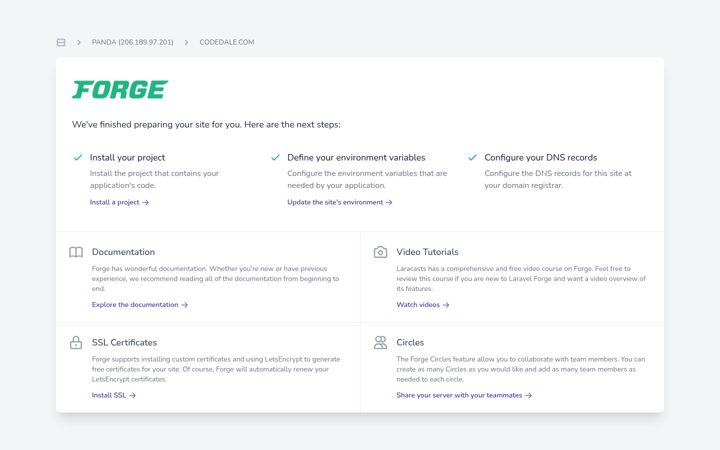Click the checkmark beside Install your project

coord(78,158)
